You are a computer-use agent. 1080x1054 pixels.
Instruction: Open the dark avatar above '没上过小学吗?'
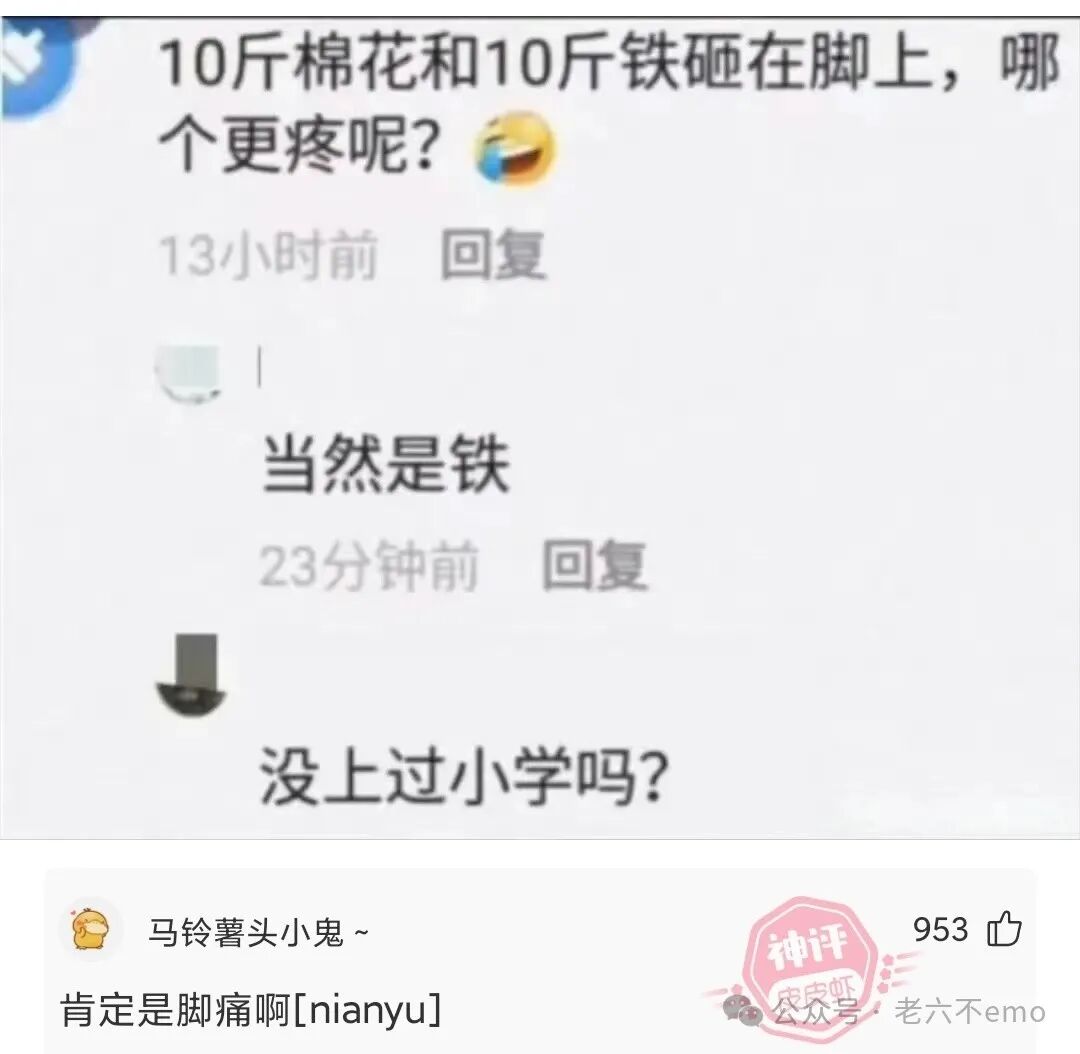pos(191,675)
